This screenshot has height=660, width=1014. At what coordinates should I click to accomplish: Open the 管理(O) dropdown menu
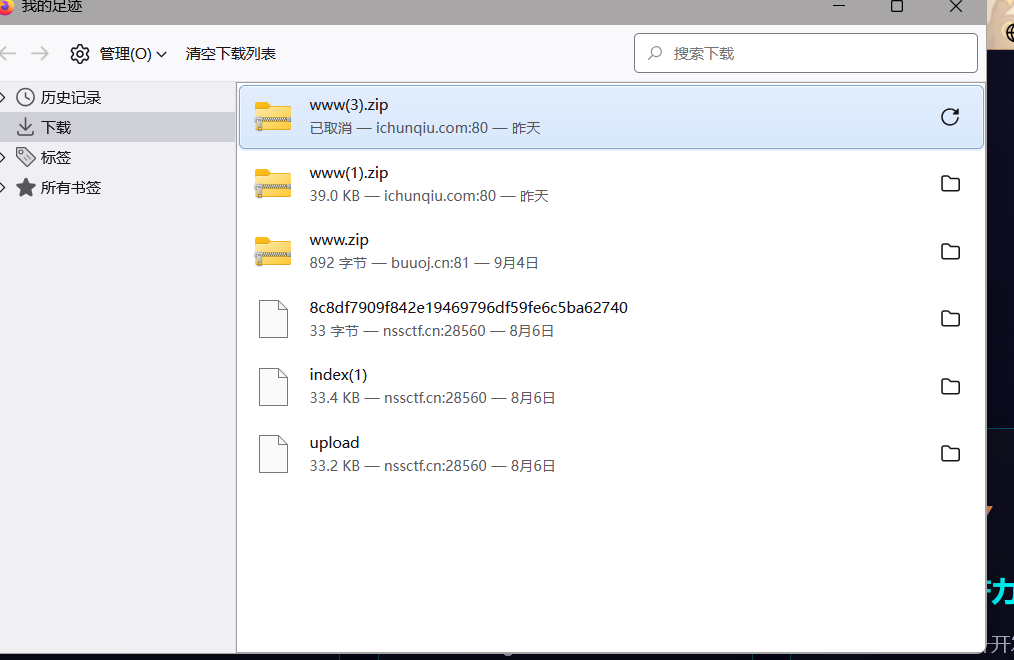[118, 54]
